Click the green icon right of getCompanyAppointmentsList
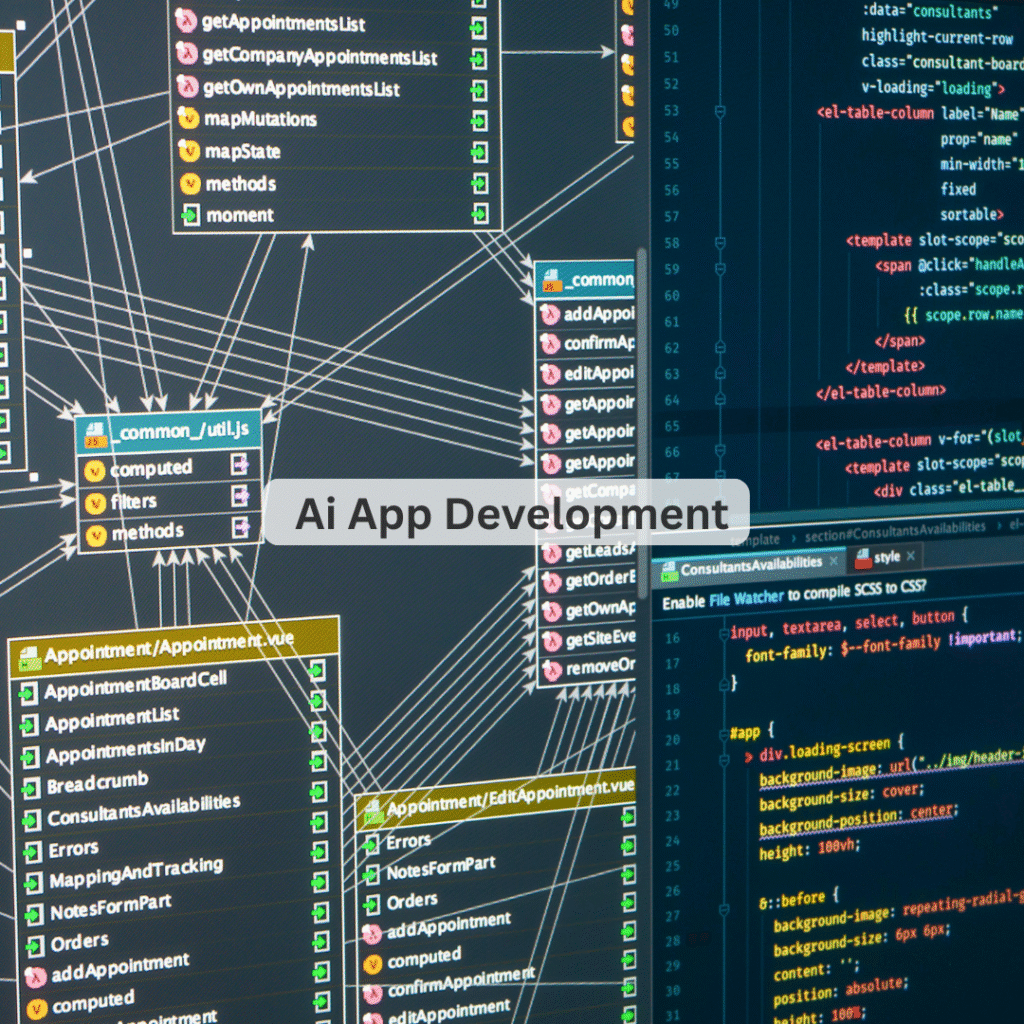This screenshot has height=1024, width=1024. point(478,59)
